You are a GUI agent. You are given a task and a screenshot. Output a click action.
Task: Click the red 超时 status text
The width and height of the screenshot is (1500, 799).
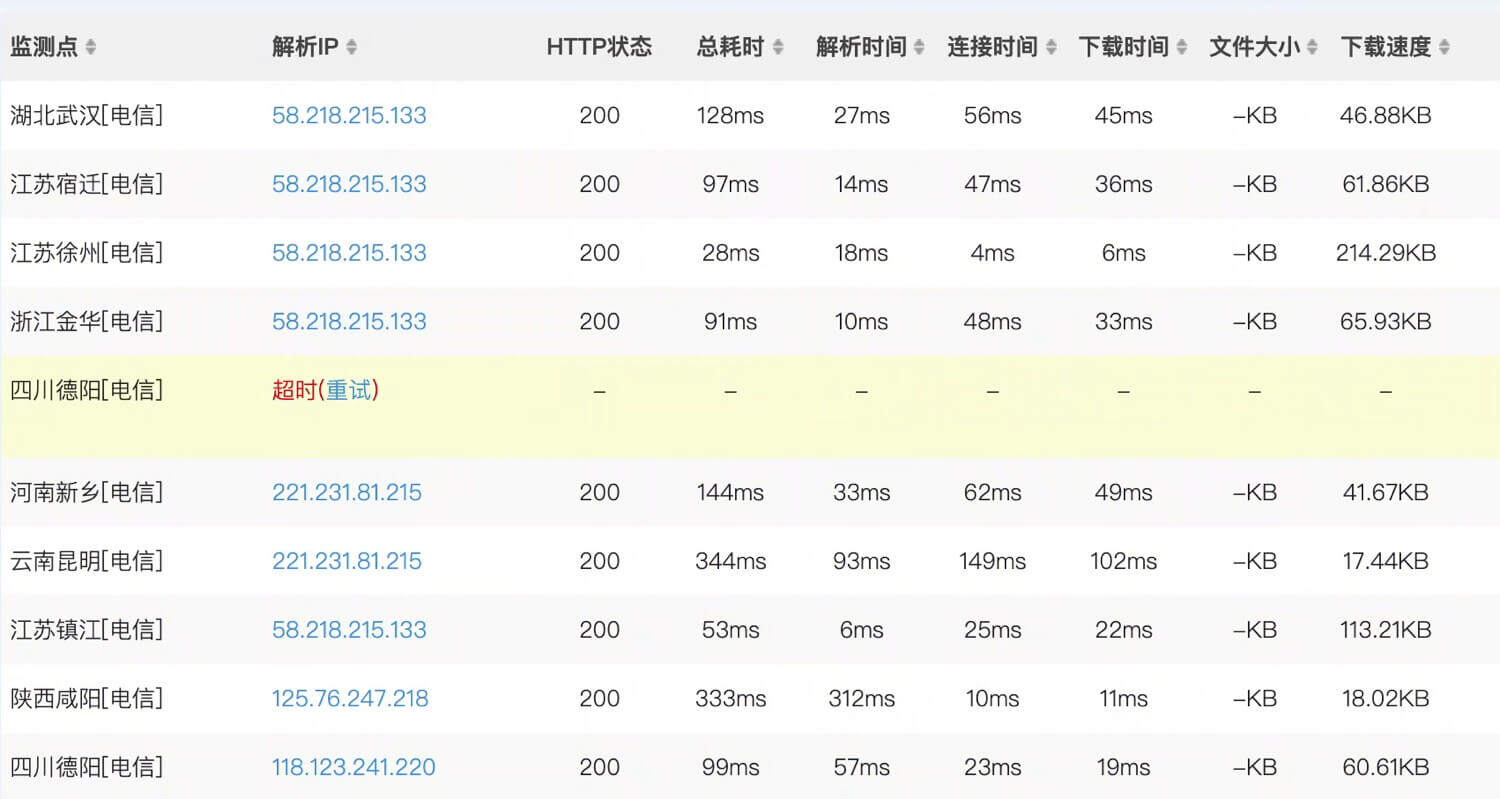coord(294,390)
